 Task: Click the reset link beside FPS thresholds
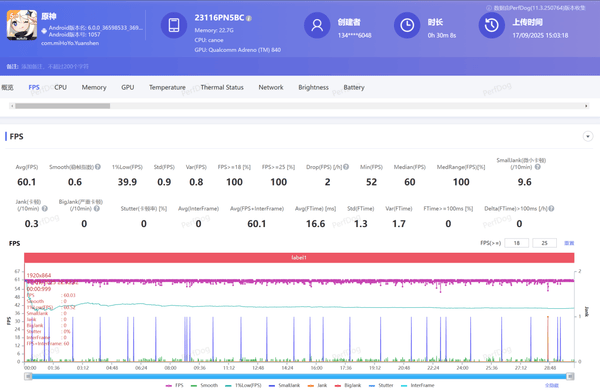tap(569, 243)
